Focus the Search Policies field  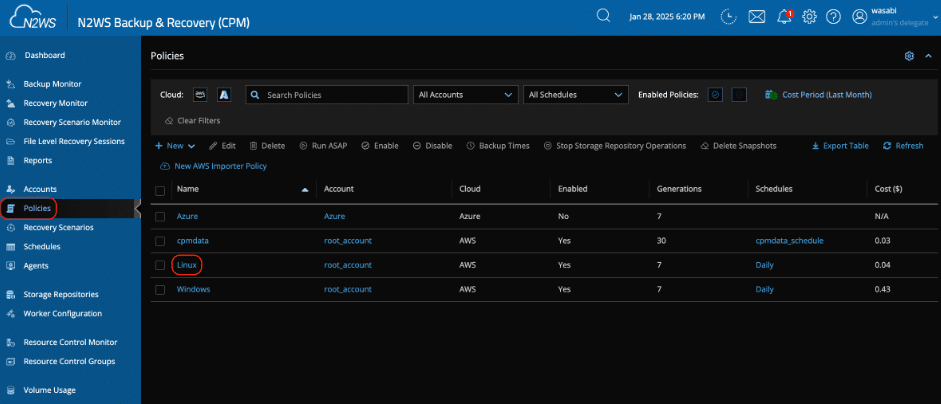point(327,95)
